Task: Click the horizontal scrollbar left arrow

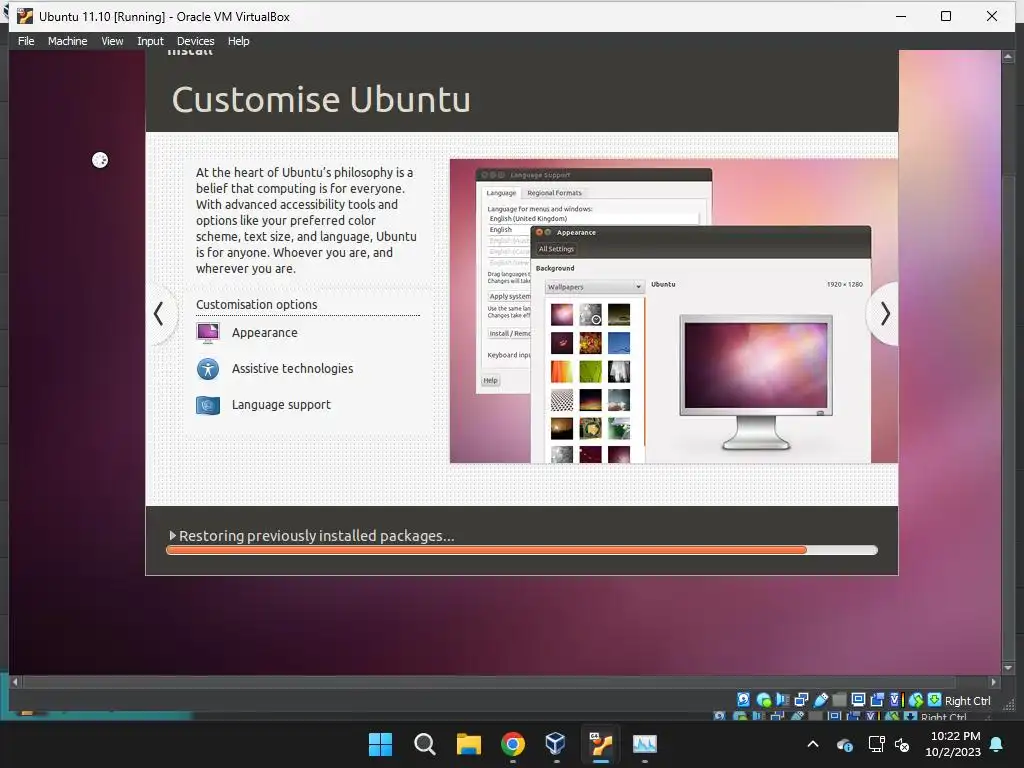Action: click(x=15, y=682)
